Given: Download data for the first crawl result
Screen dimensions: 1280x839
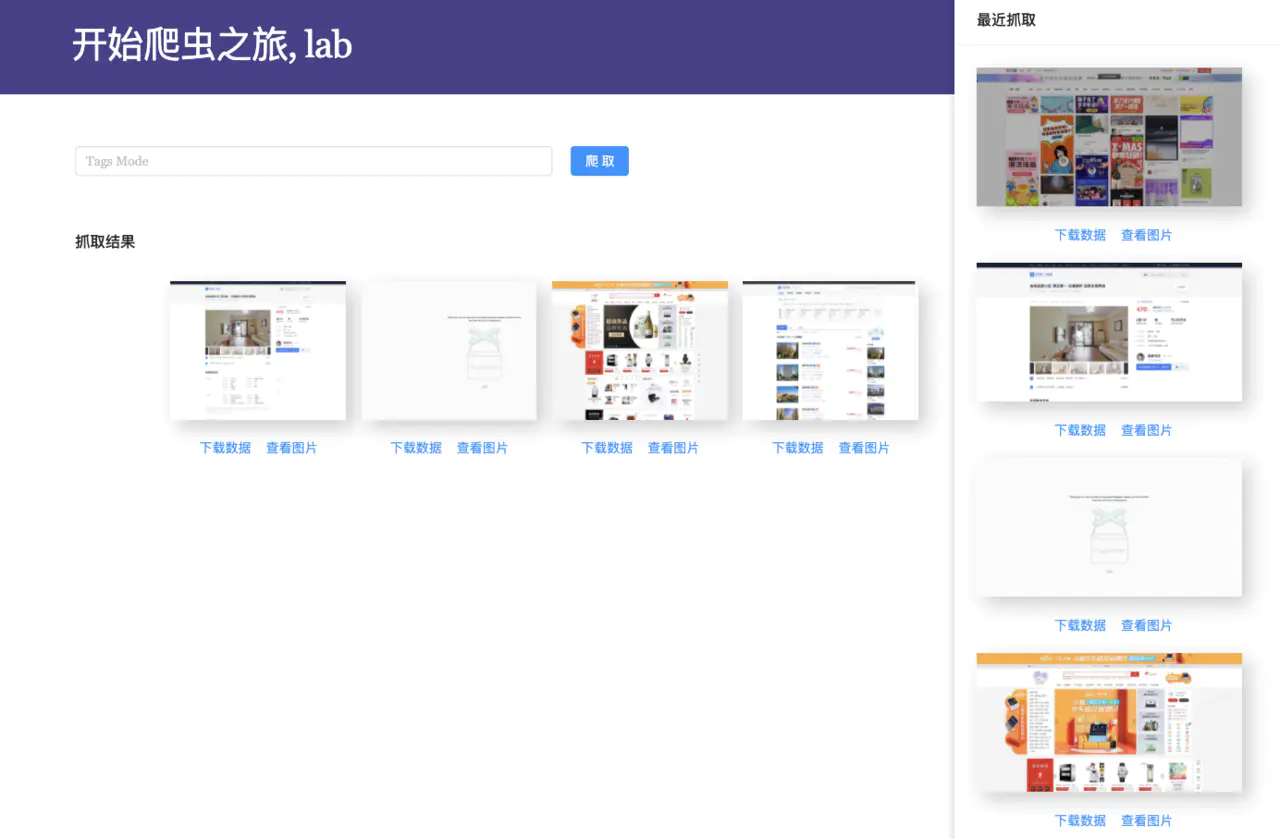Looking at the screenshot, I should coord(225,448).
